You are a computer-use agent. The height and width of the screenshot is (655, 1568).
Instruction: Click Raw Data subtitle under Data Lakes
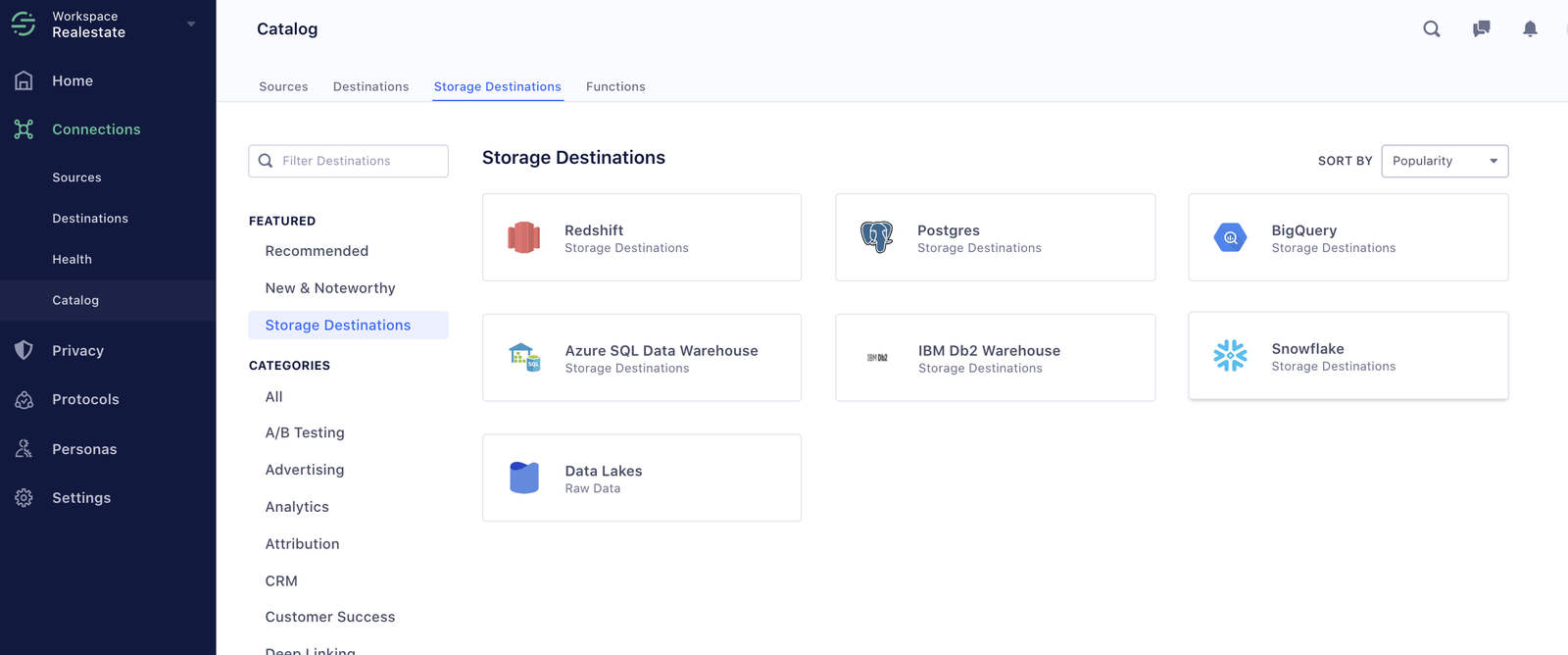[x=593, y=488]
